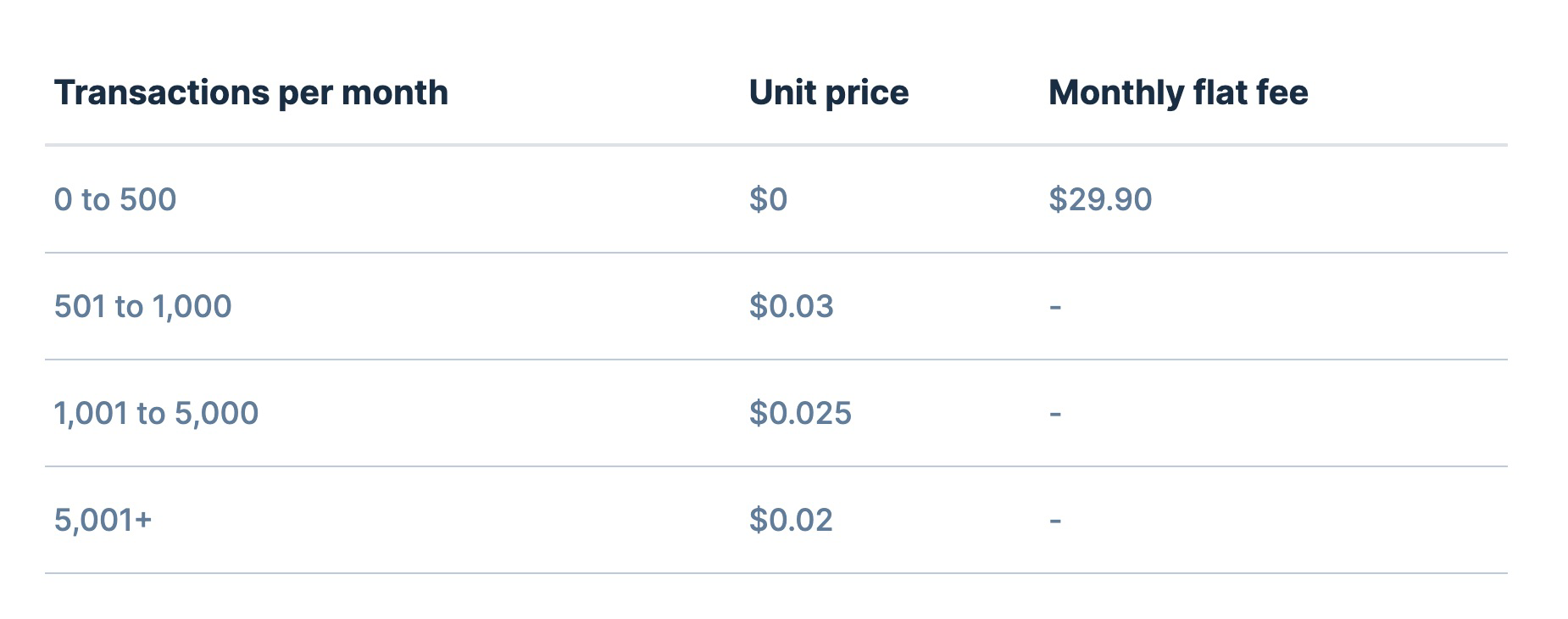
Task: Click the flat fee dash for 5,001+ row
Action: click(1055, 521)
